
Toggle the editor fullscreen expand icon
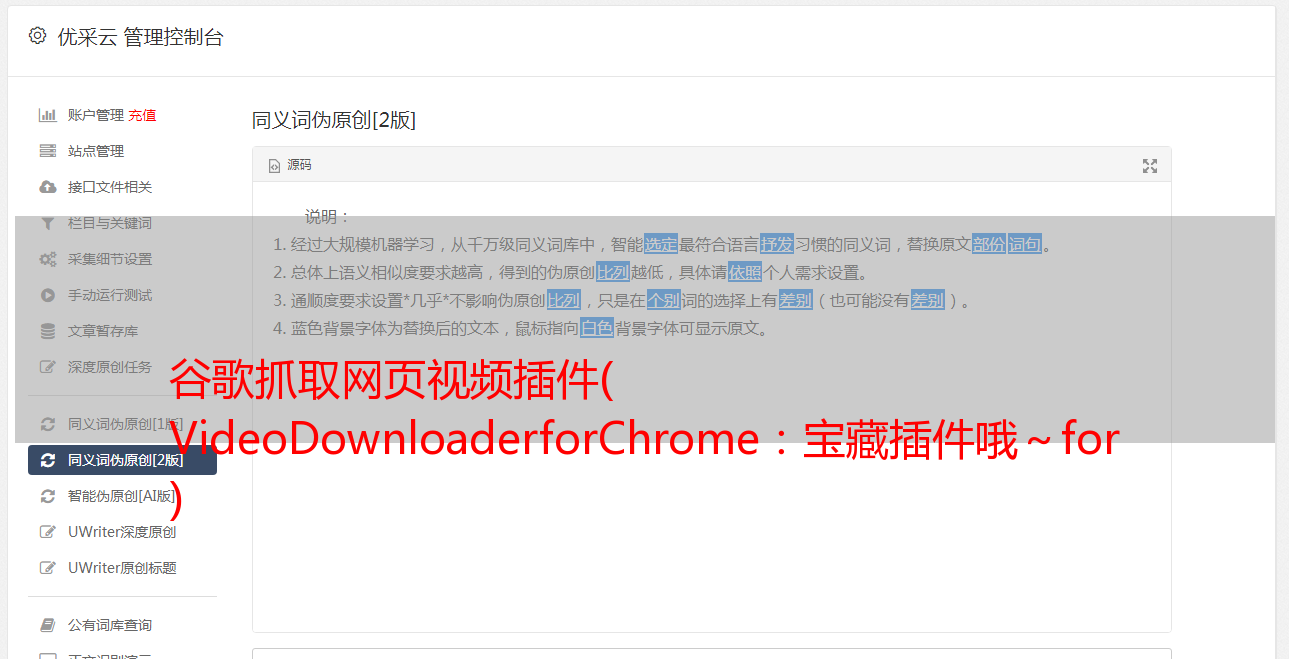click(1150, 166)
